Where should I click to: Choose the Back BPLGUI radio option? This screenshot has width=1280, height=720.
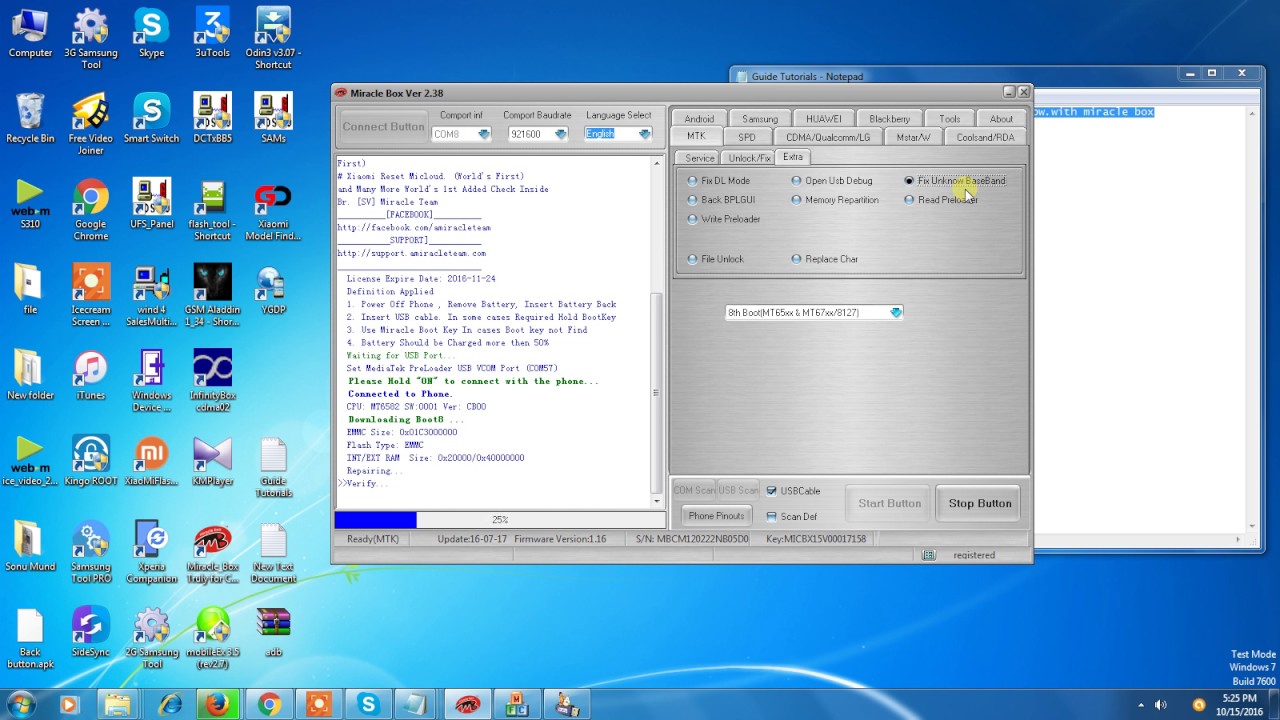(722, 200)
